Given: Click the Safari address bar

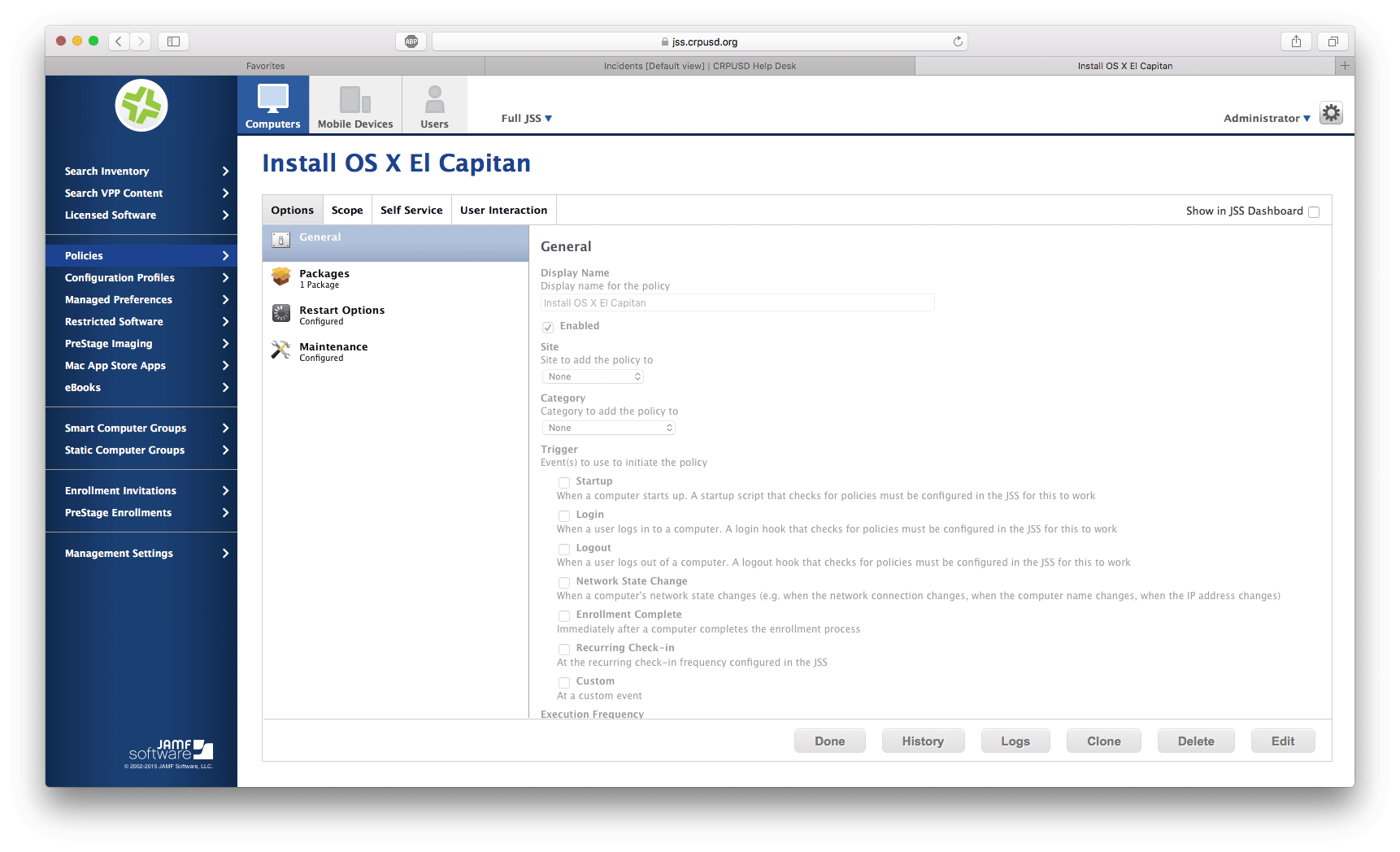Looking at the screenshot, I should (x=700, y=41).
